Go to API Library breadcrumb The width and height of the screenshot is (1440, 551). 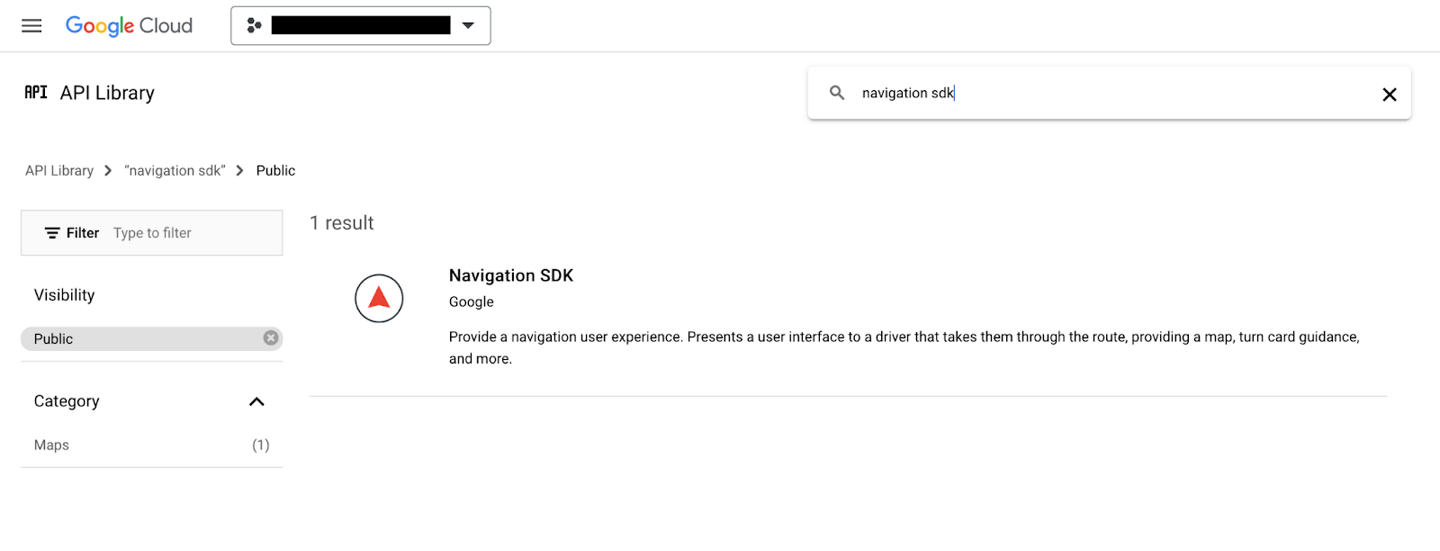59,171
